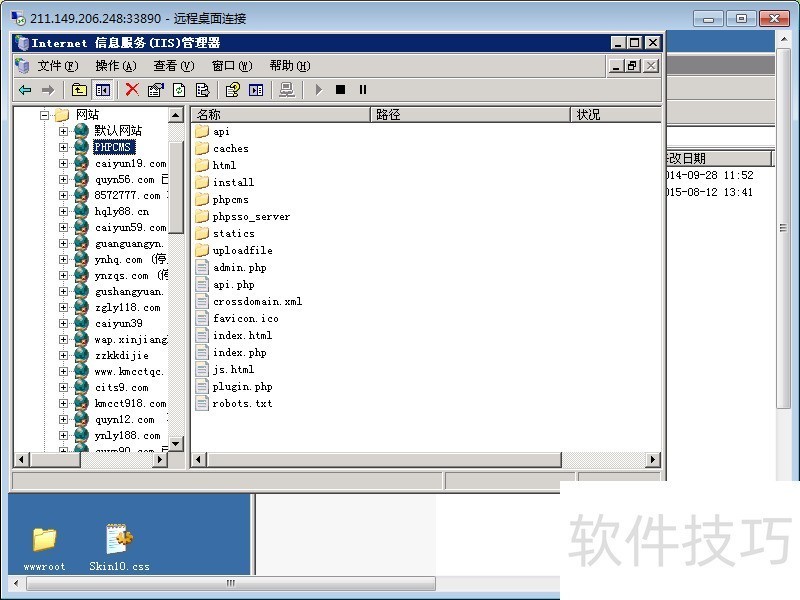Open the 帮助(H) menu
Image resolution: width=800 pixels, height=600 pixels.
290,66
